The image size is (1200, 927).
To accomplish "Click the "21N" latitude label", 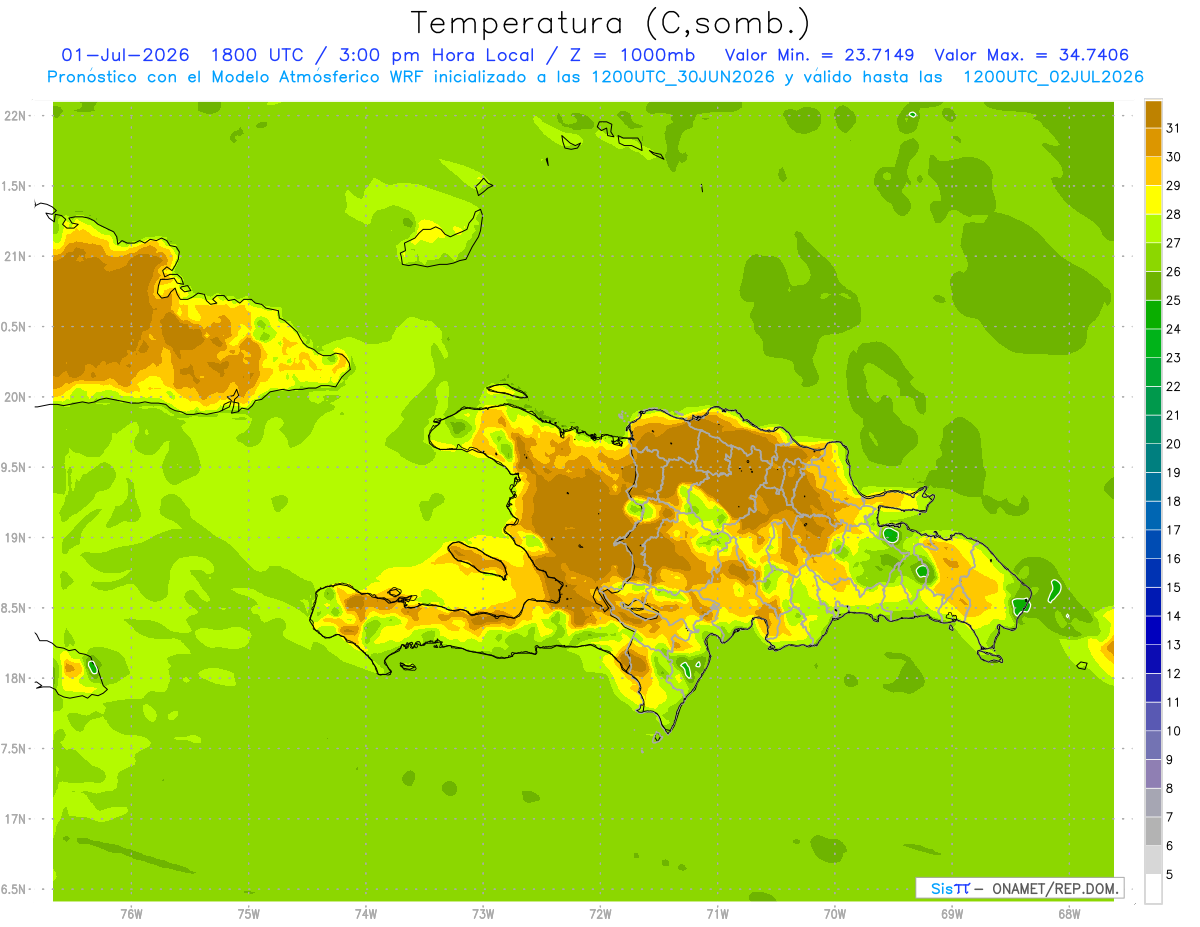I will click(x=15, y=256).
